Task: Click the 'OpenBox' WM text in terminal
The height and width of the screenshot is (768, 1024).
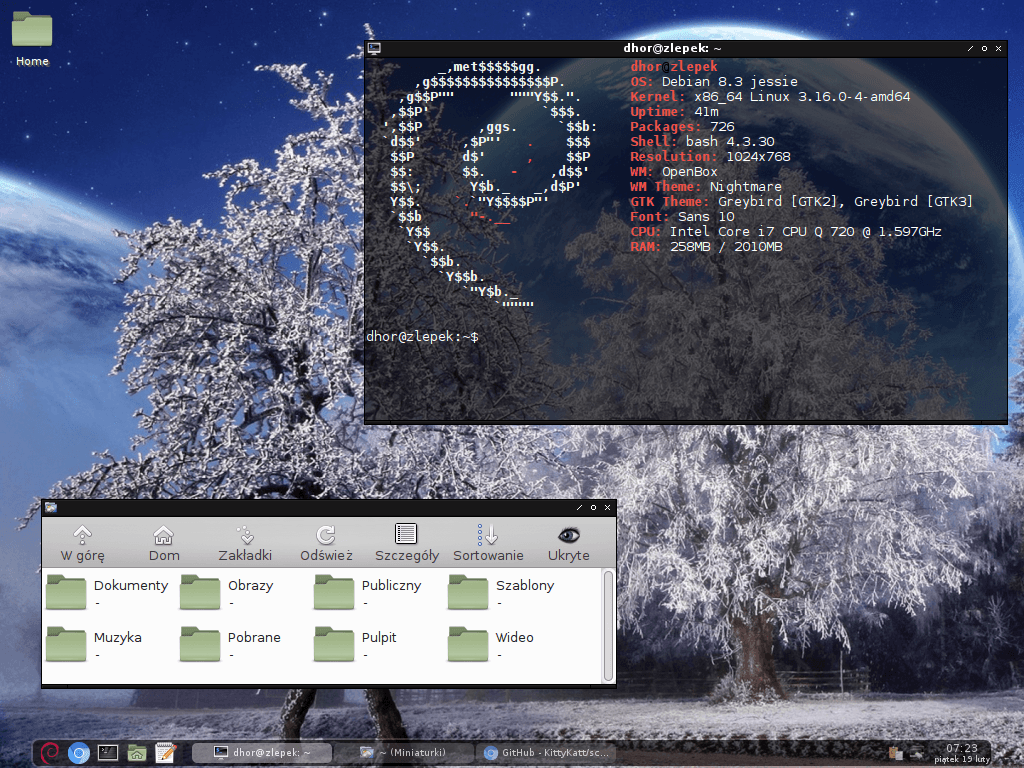Action: pos(690,172)
